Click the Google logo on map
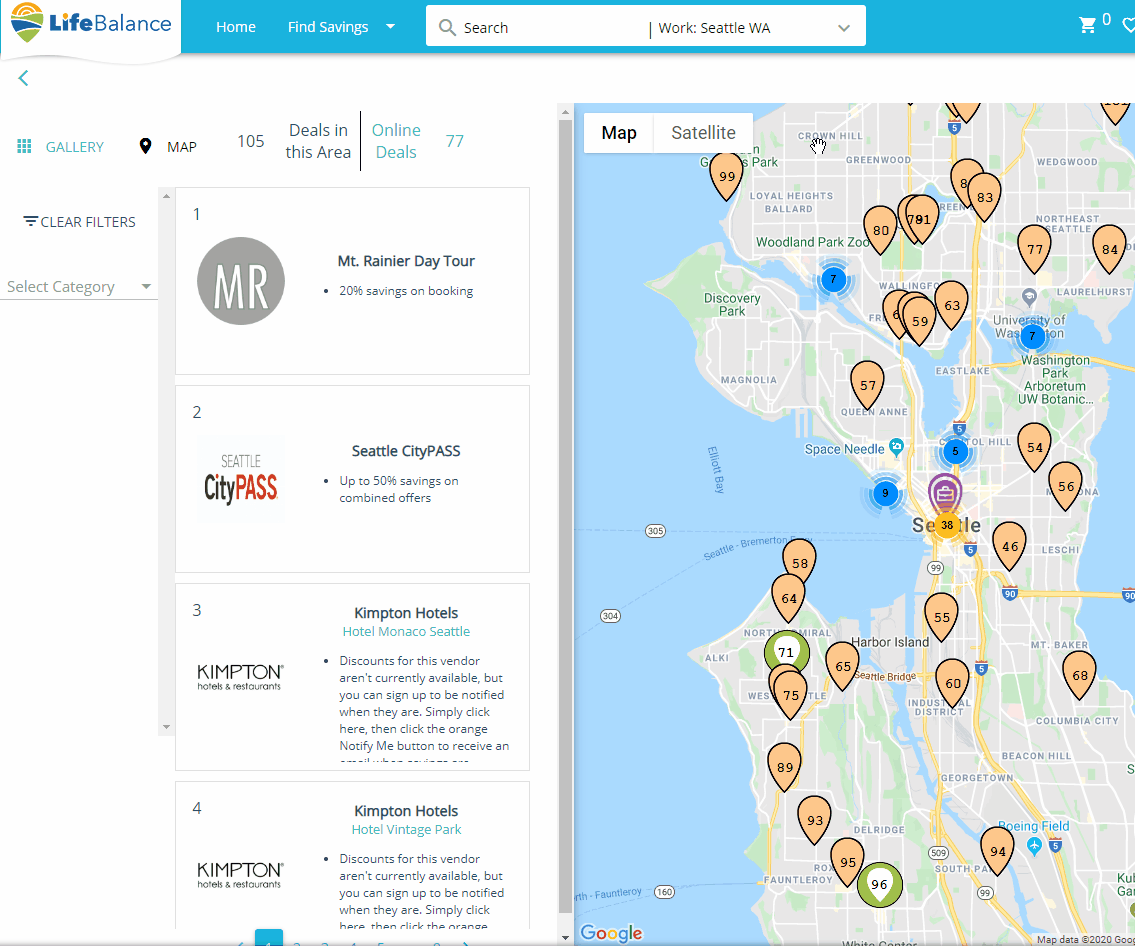The image size is (1135, 946). pyautogui.click(x=612, y=932)
